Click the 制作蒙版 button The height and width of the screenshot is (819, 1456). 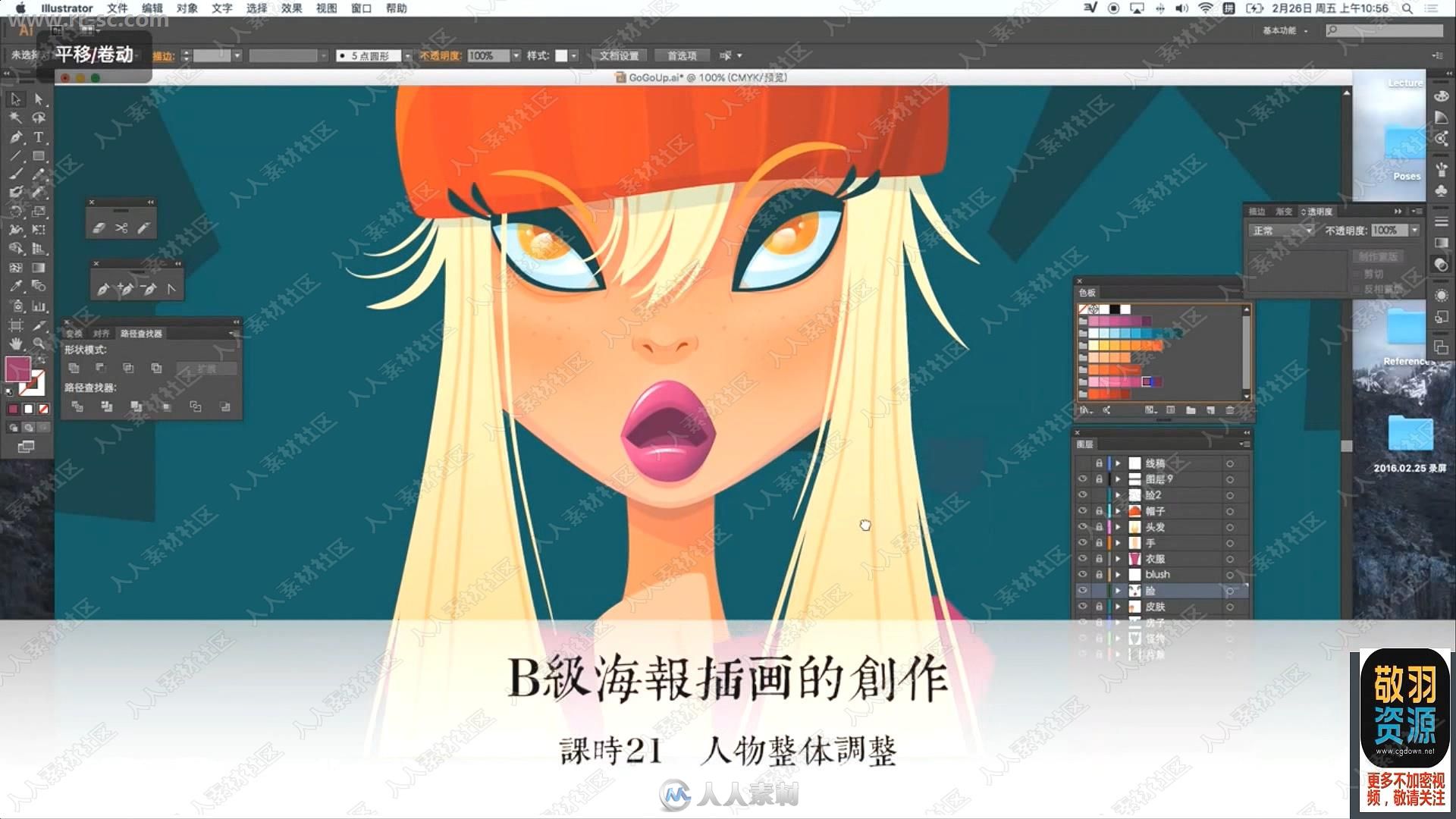(x=1377, y=256)
